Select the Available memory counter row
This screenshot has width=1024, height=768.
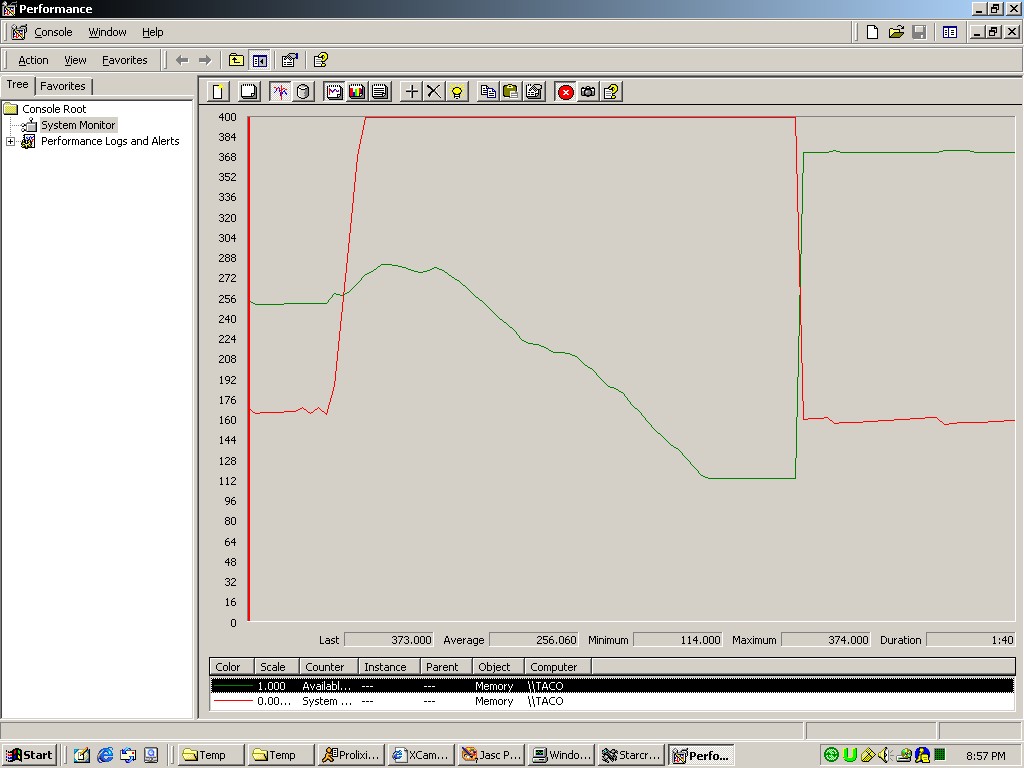tap(612, 686)
